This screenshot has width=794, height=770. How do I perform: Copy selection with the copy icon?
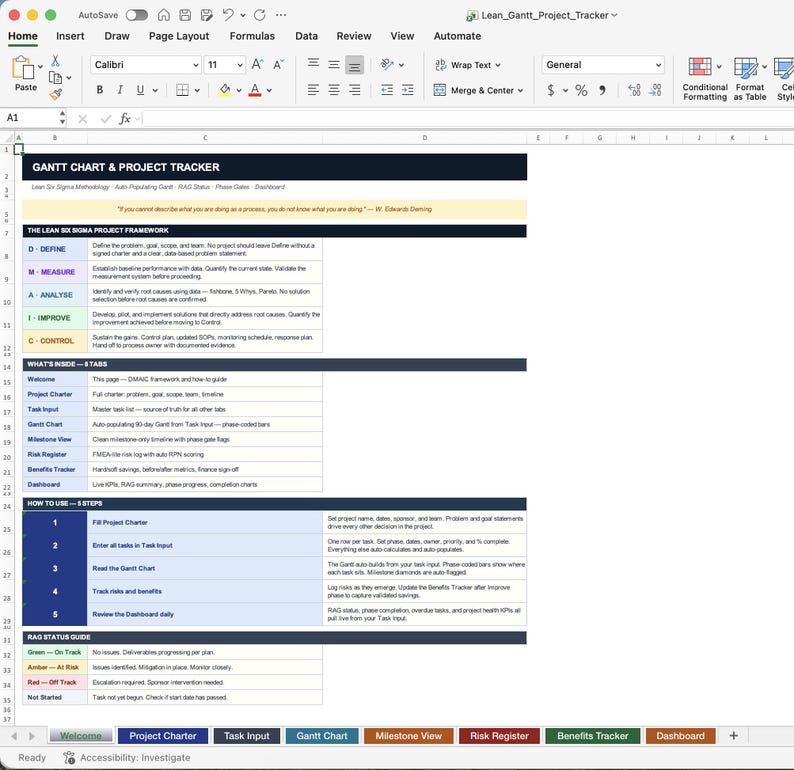[55, 77]
